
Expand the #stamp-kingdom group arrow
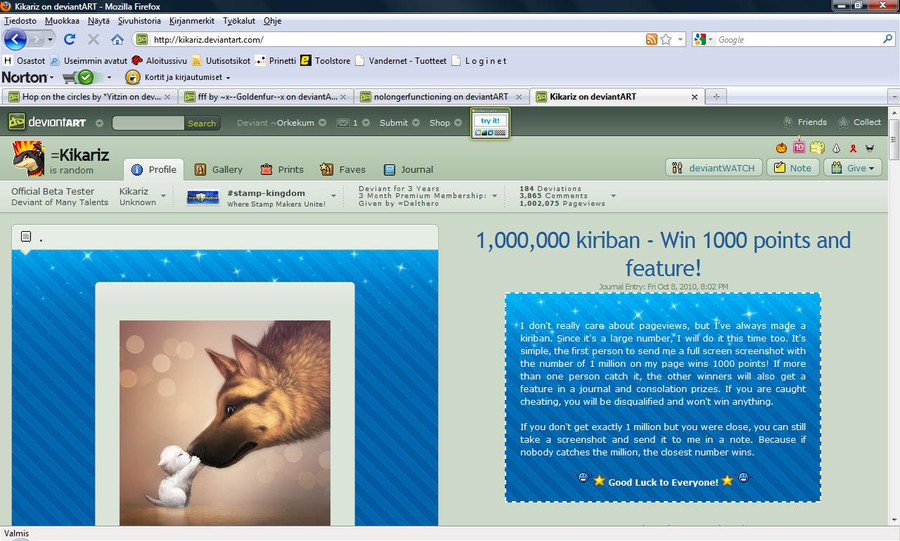pyautogui.click(x=333, y=196)
